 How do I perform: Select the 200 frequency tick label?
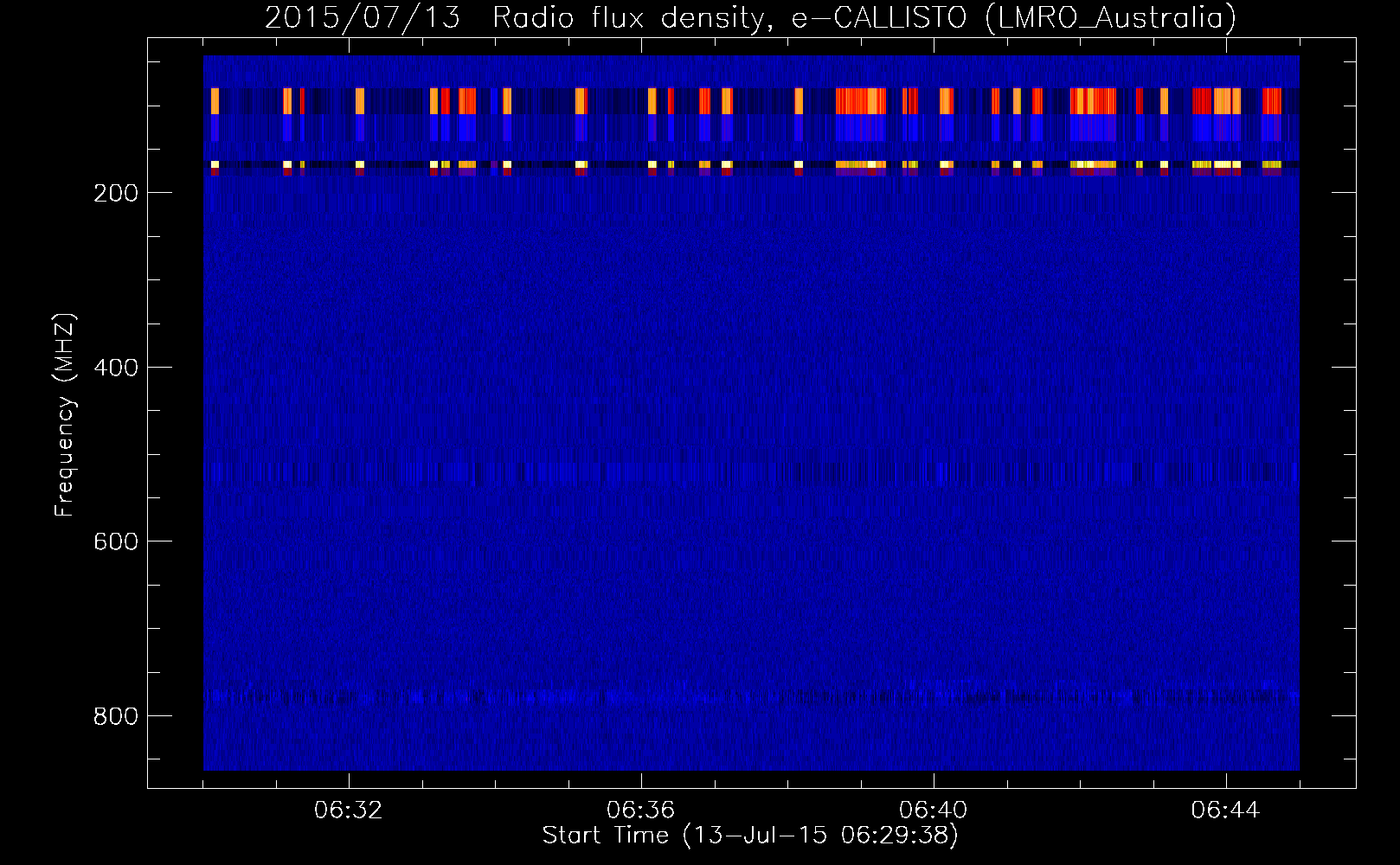(x=116, y=193)
